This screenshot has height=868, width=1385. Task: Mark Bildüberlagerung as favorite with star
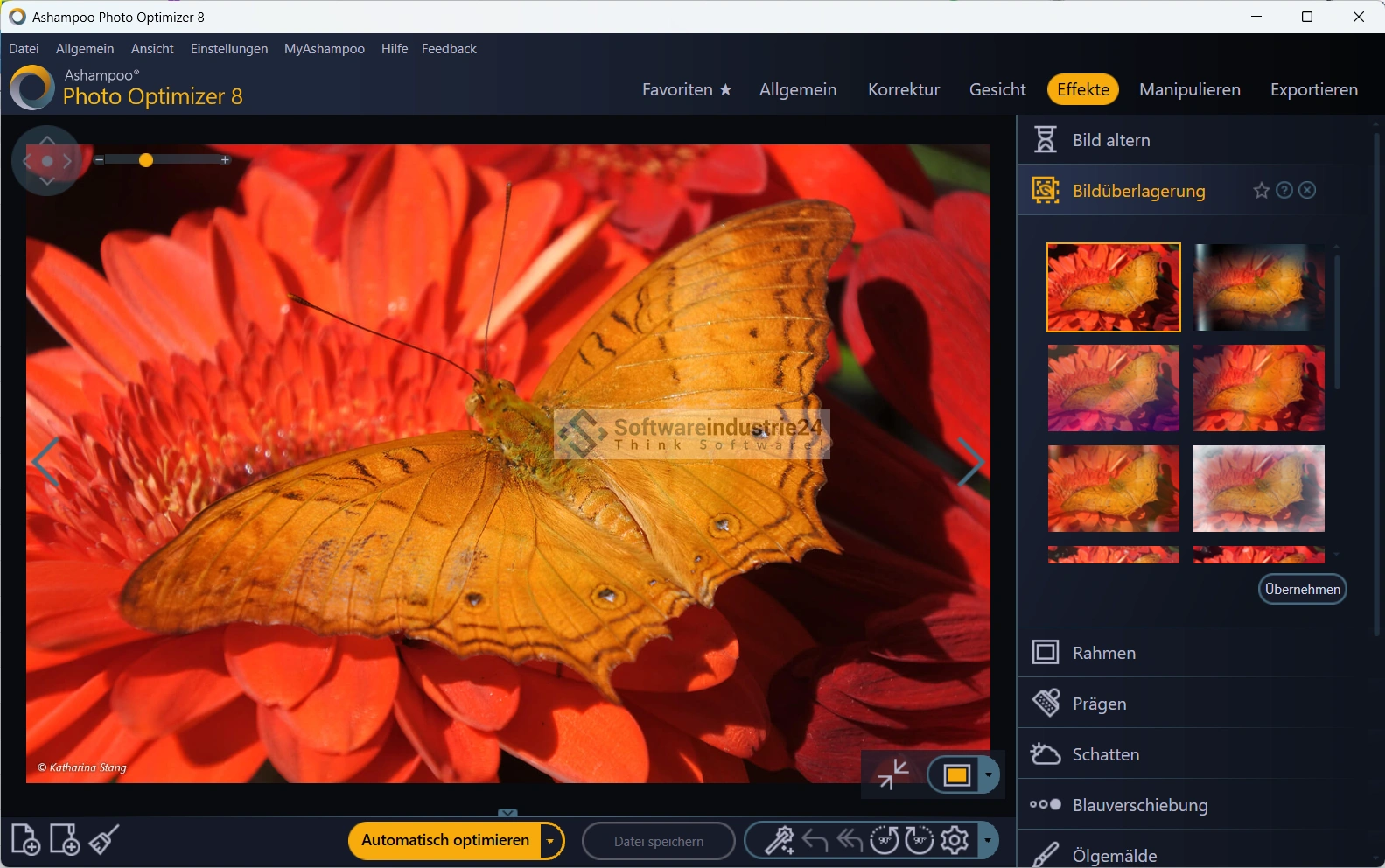1261,191
